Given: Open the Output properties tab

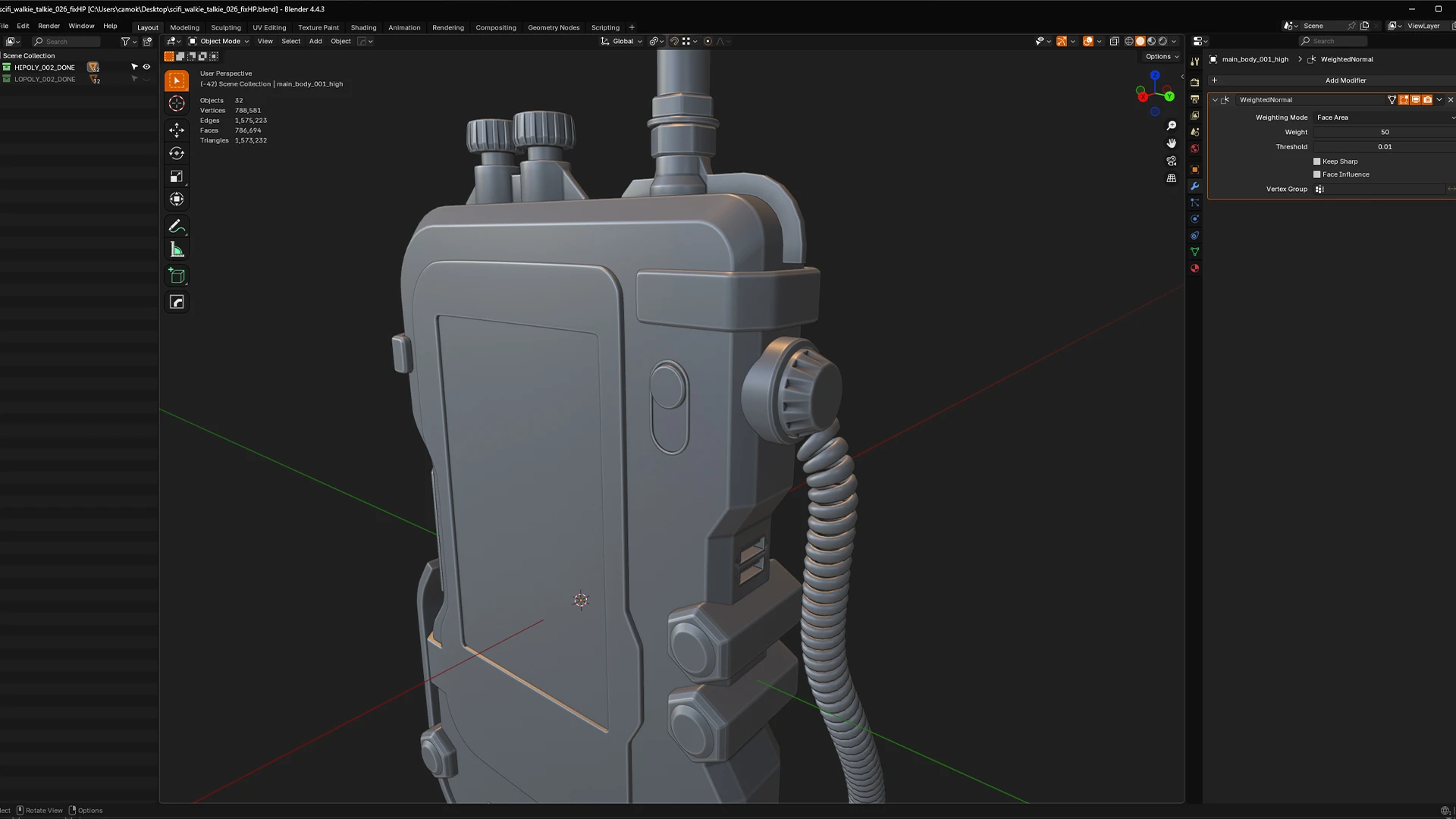Looking at the screenshot, I should (x=1195, y=99).
